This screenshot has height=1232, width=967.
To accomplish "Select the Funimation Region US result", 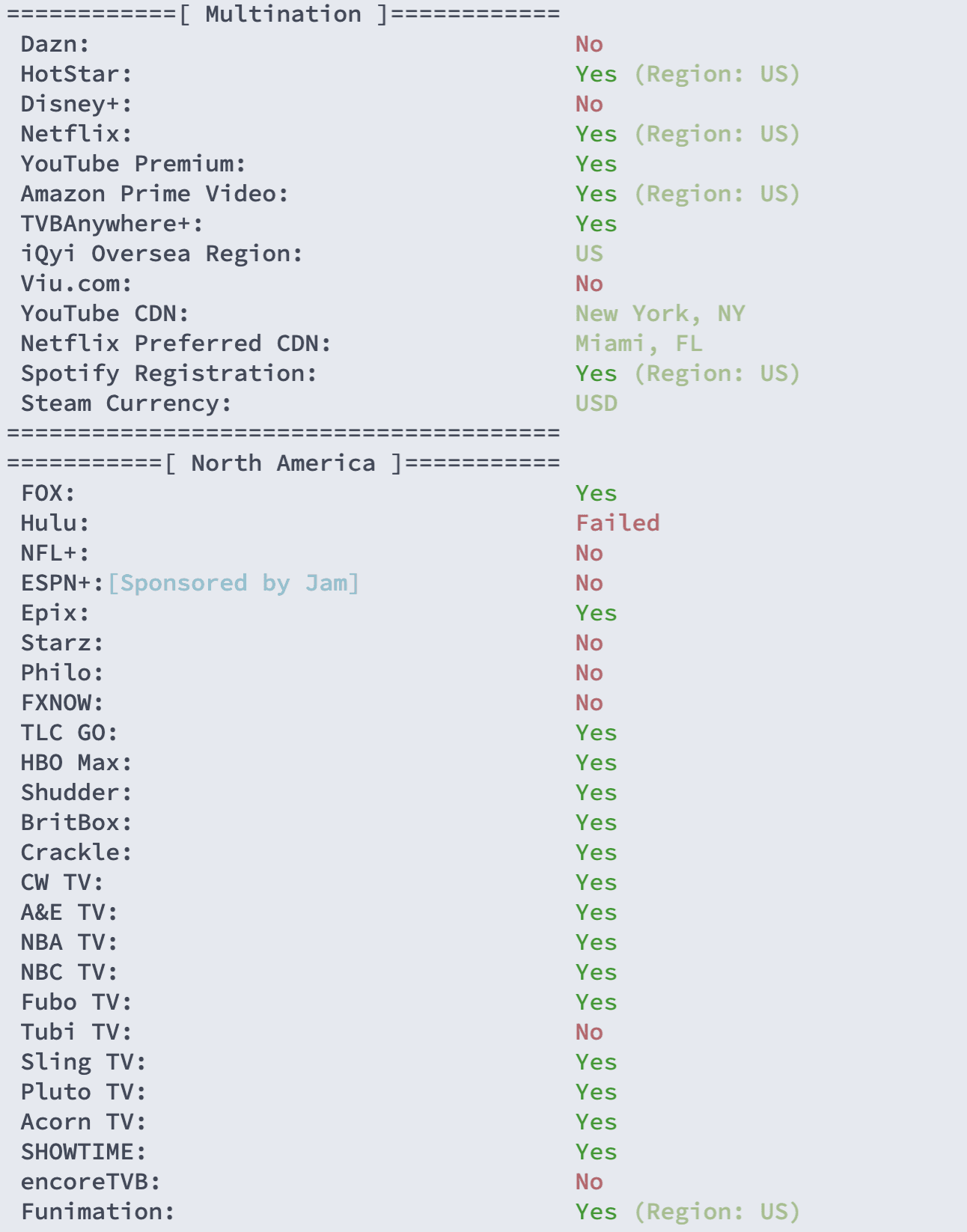I will [688, 1212].
